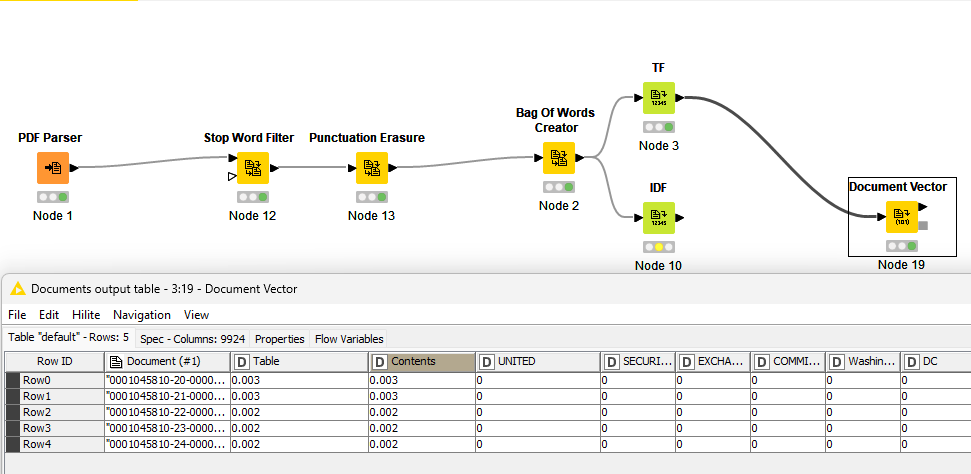Click Node 1 status traffic light
The height and width of the screenshot is (474, 971).
(x=53, y=197)
